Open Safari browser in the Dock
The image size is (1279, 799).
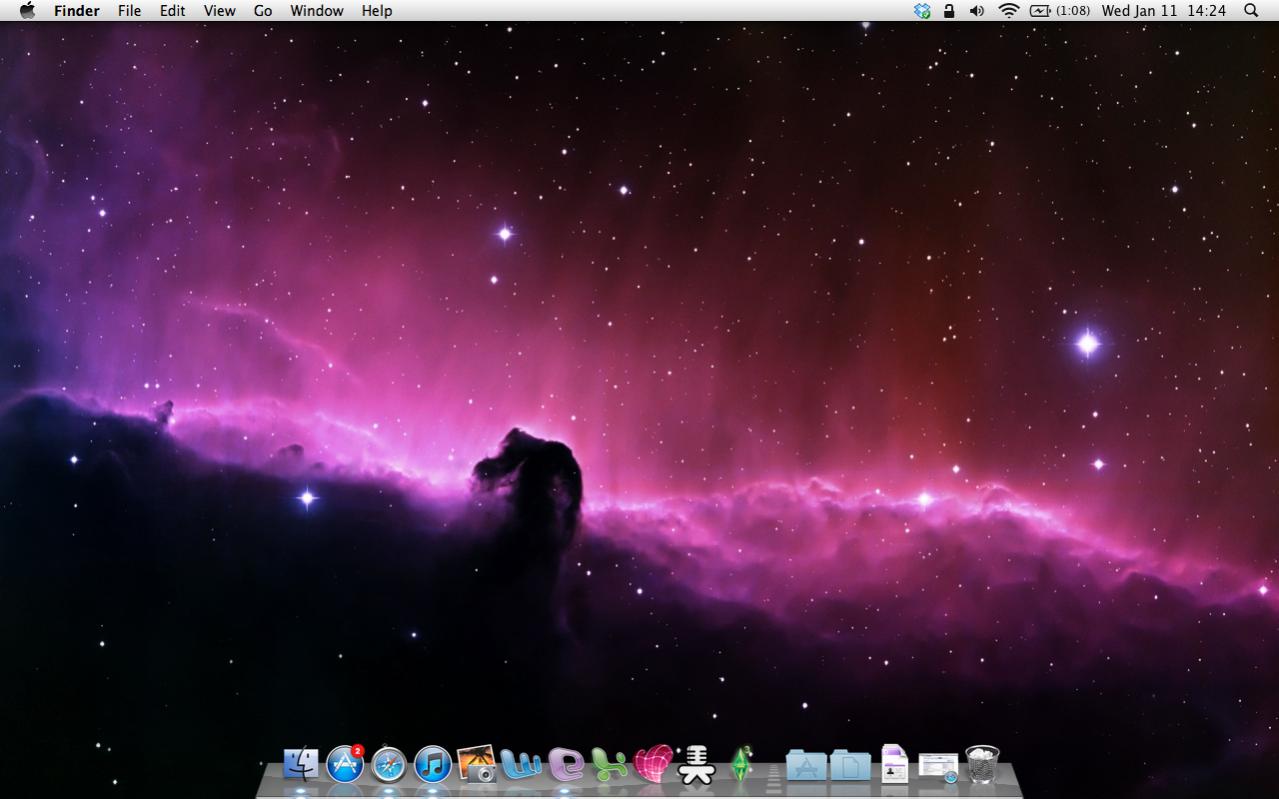(389, 765)
